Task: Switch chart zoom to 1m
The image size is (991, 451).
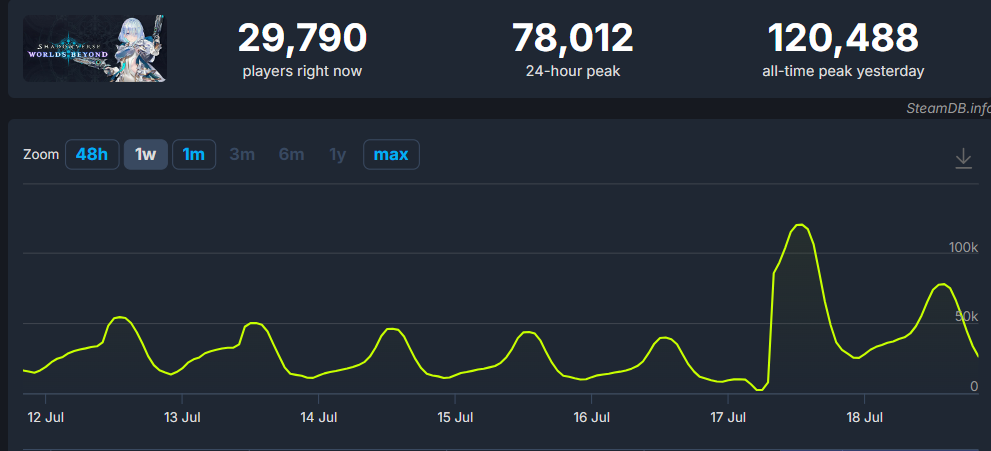Action: tap(194, 155)
